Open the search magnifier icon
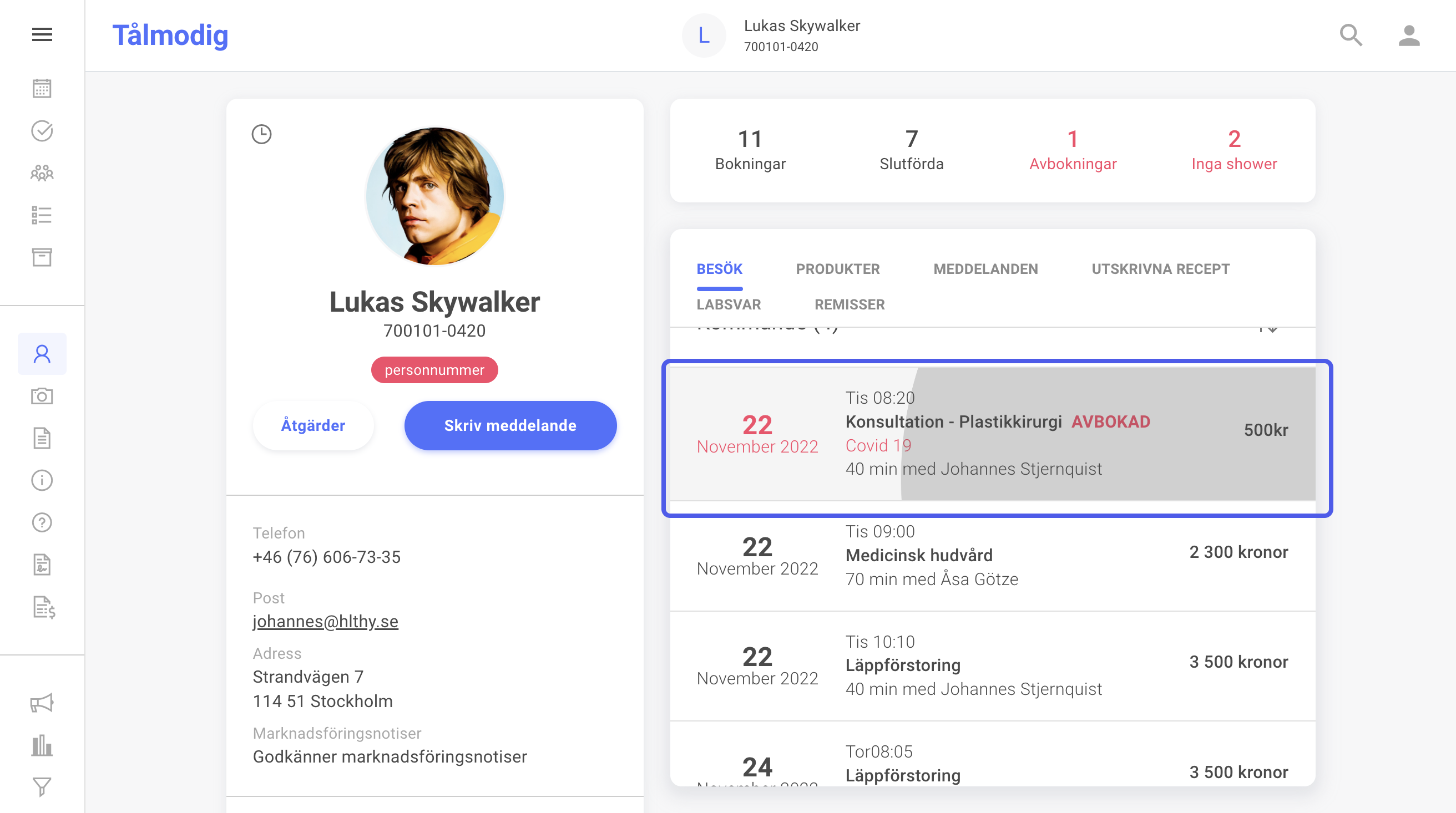The image size is (1456, 813). 1351,35
